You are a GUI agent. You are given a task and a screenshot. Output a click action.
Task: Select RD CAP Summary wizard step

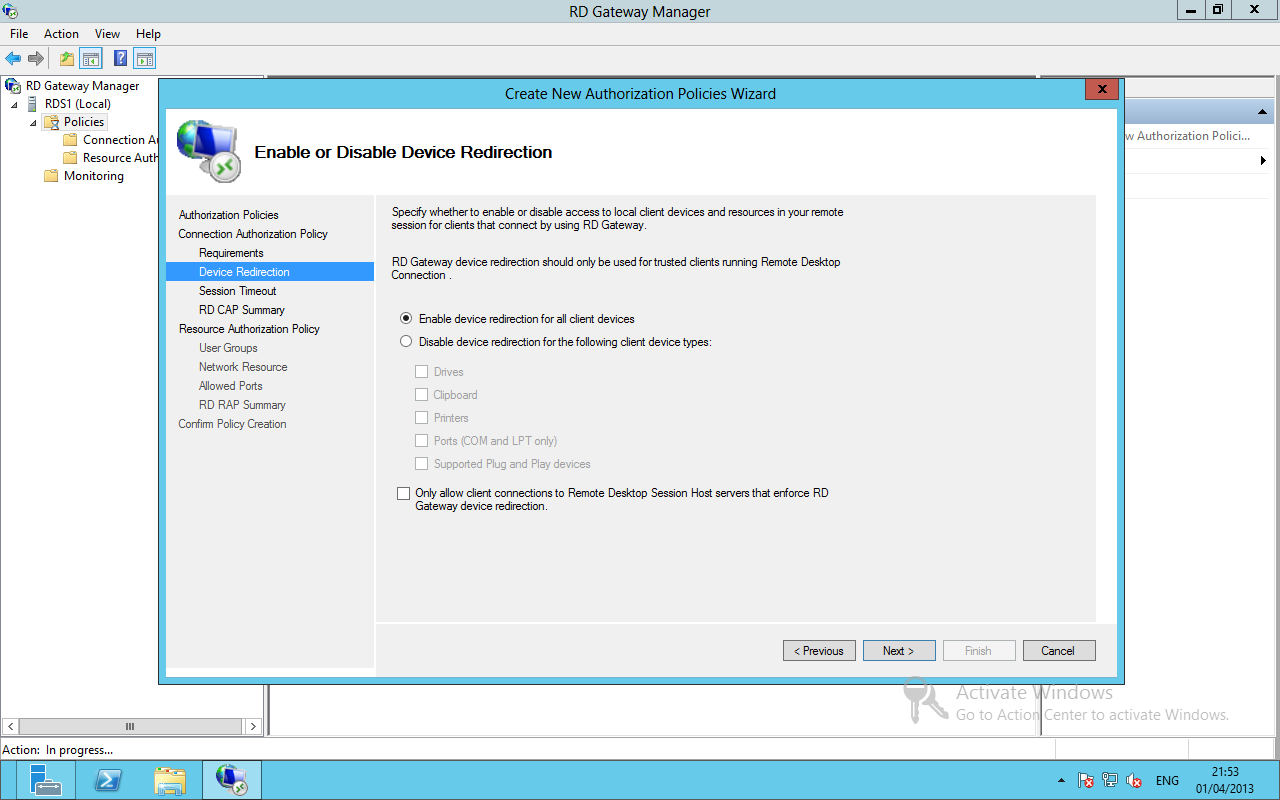tap(242, 310)
